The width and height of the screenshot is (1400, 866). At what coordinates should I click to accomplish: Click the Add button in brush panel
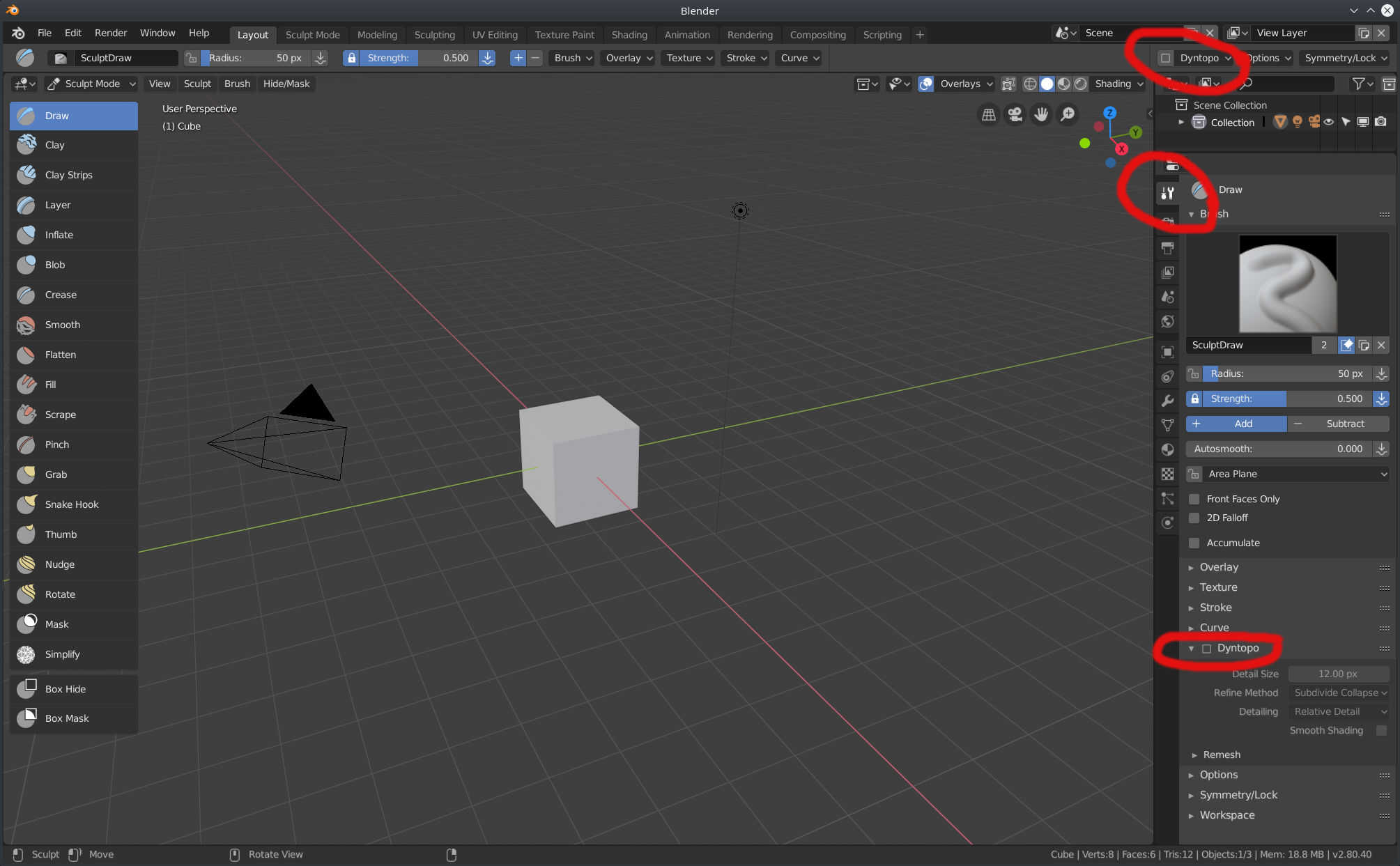pos(1243,423)
